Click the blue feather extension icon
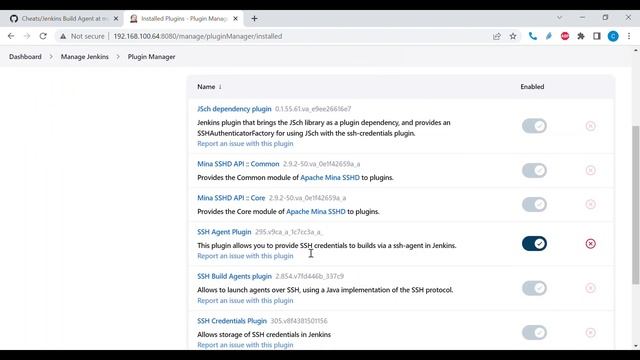 (549, 36)
